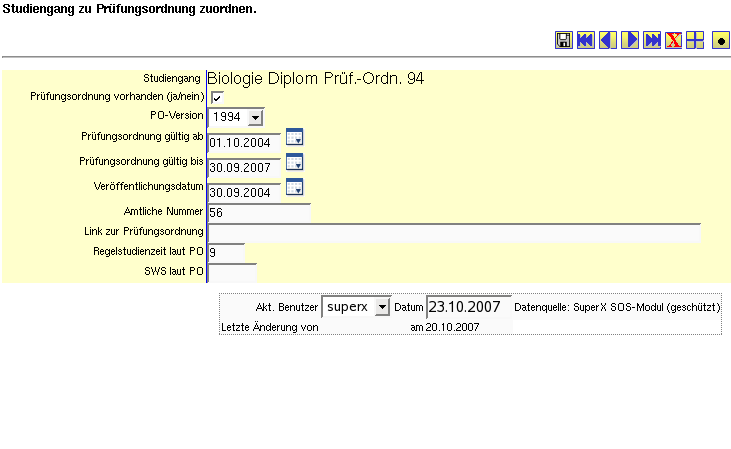
Task: Toggle the Prüfungsordnung vorhanden checkbox
Action: coord(217,97)
